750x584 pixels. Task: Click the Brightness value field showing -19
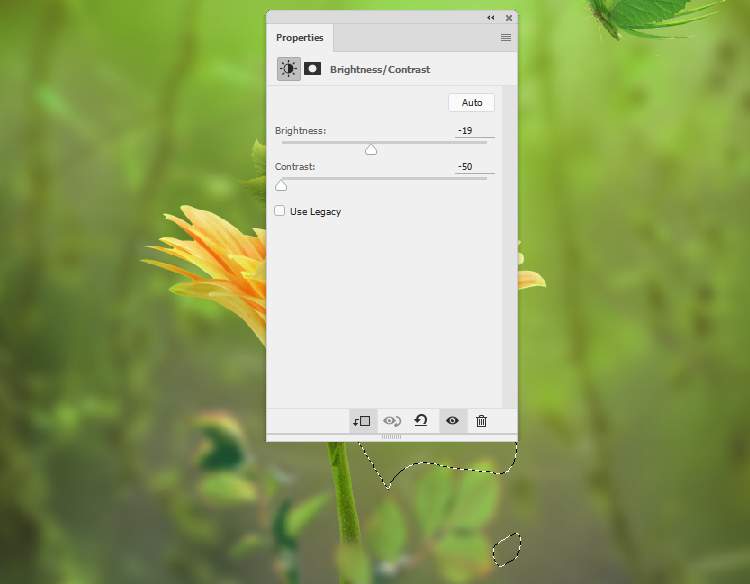pyautogui.click(x=474, y=131)
